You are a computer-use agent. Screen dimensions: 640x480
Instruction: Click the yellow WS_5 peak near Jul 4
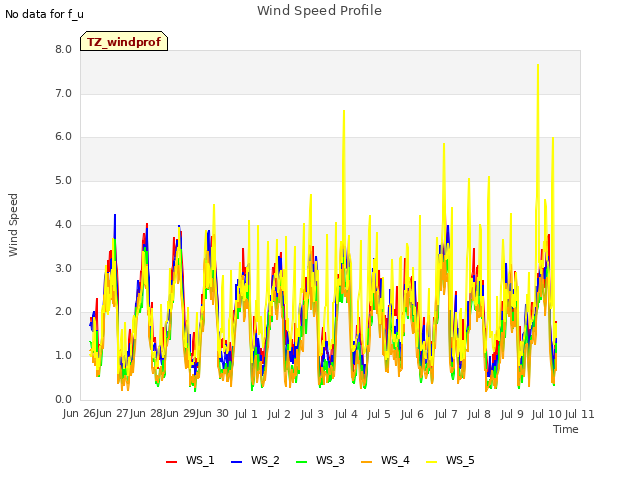coord(344,111)
